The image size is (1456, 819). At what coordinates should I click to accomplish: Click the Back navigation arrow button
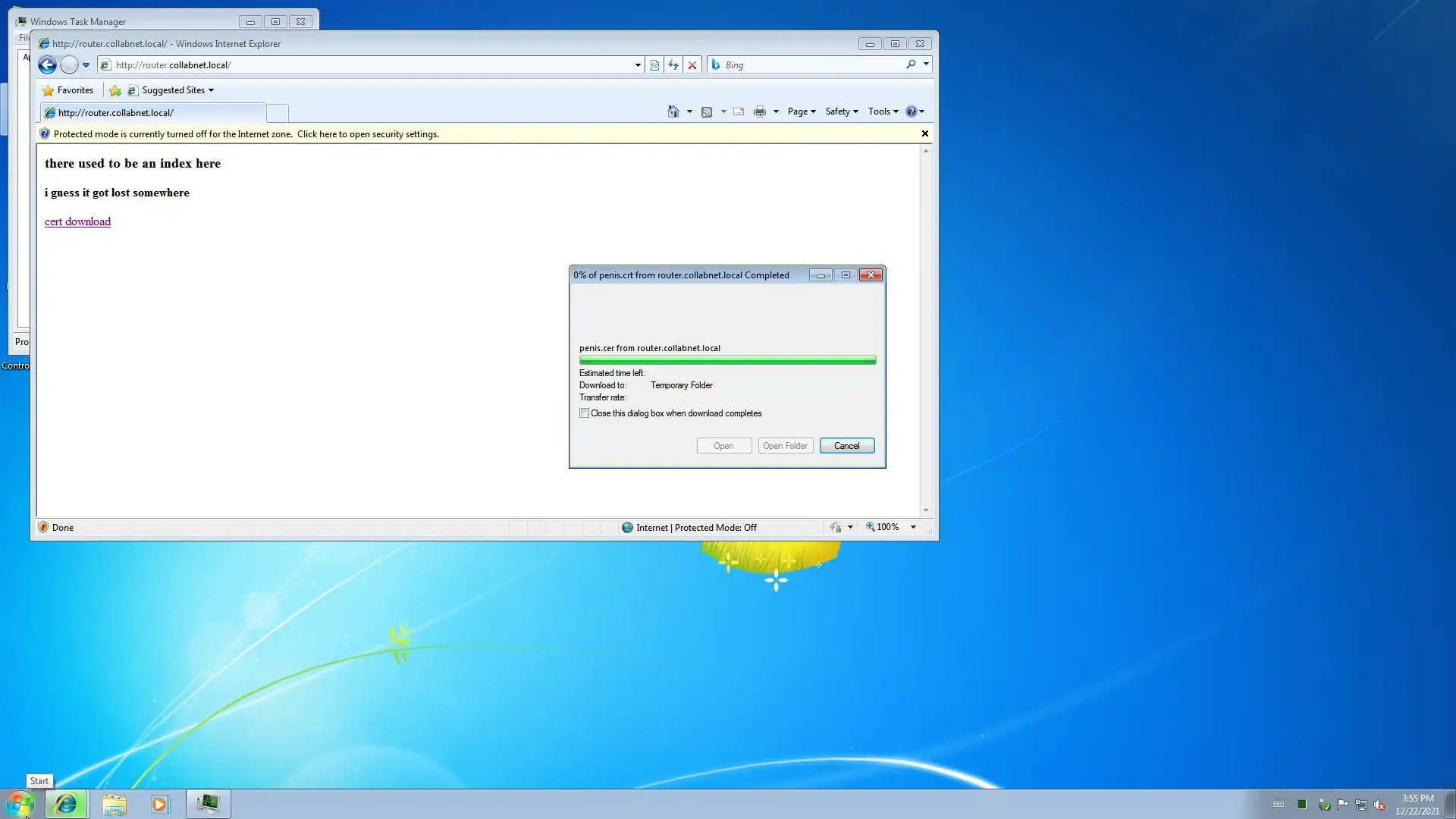click(x=47, y=65)
